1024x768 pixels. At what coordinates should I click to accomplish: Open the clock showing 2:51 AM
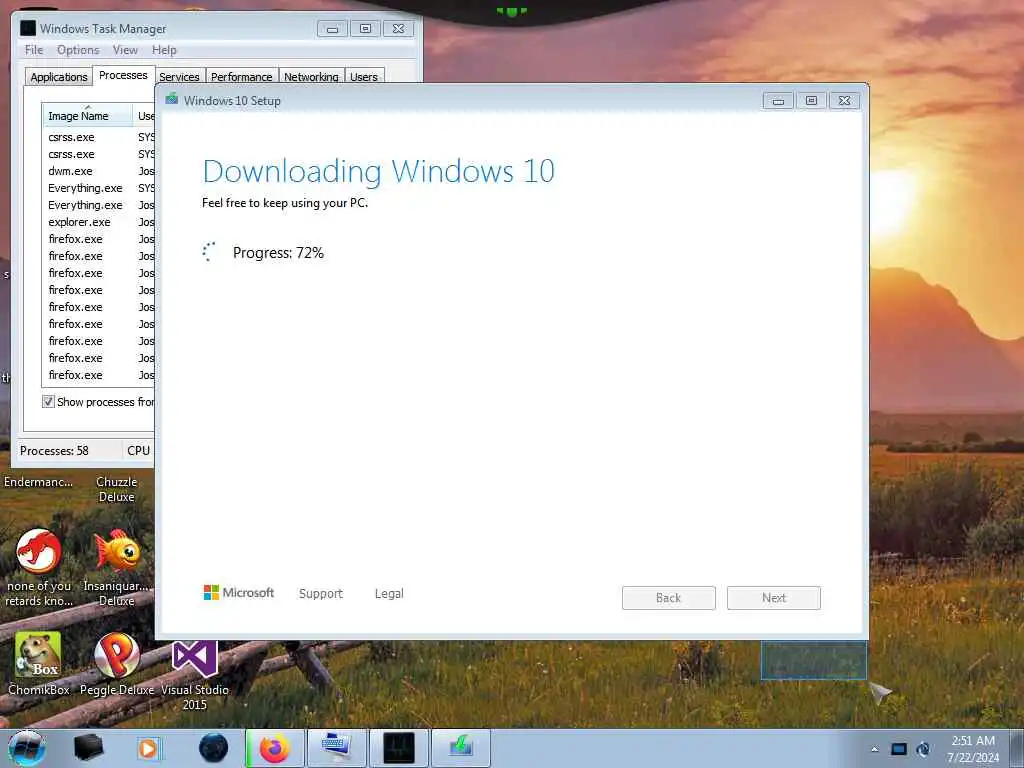point(973,749)
